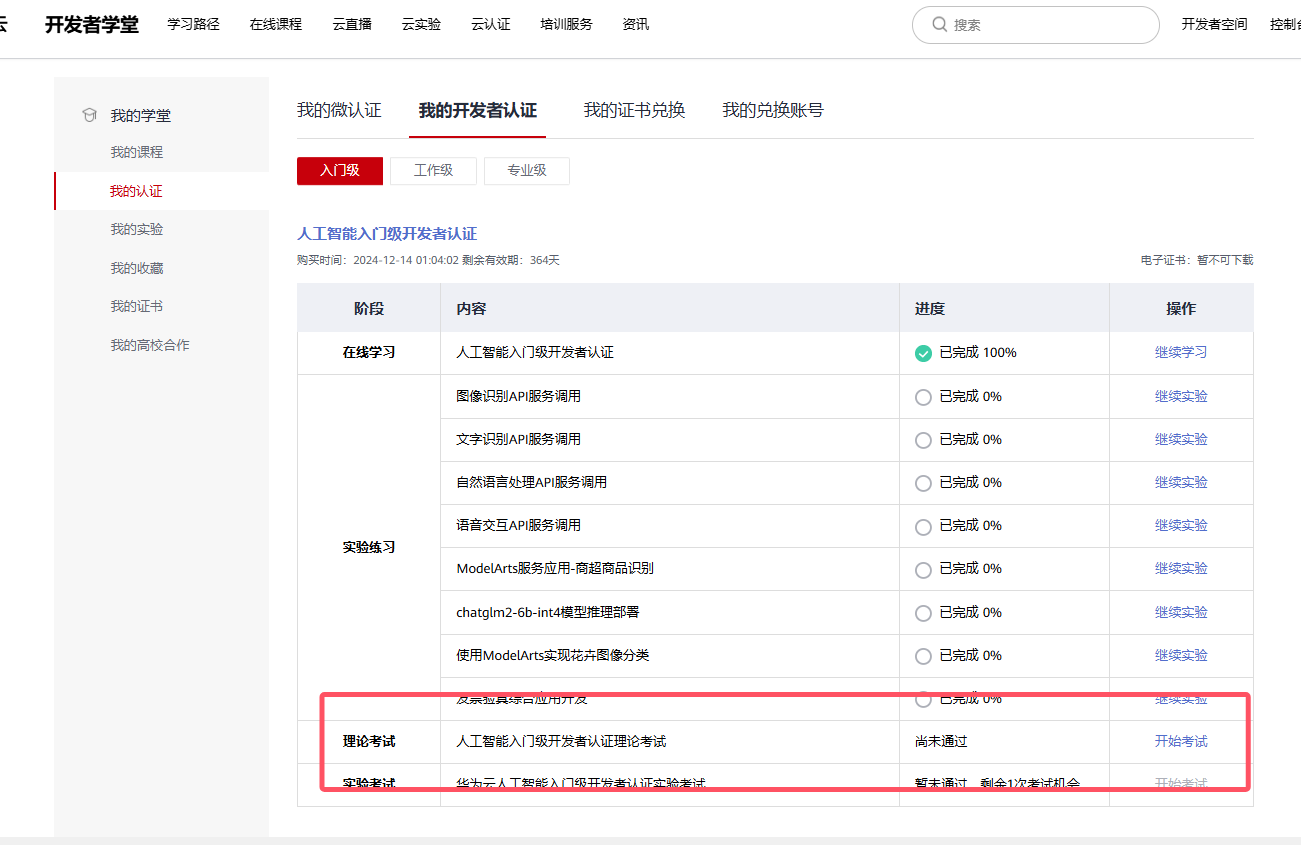Screen dimensions: 1301x845
Task: Open the 开发者空间 link
Action: point(1214,24)
